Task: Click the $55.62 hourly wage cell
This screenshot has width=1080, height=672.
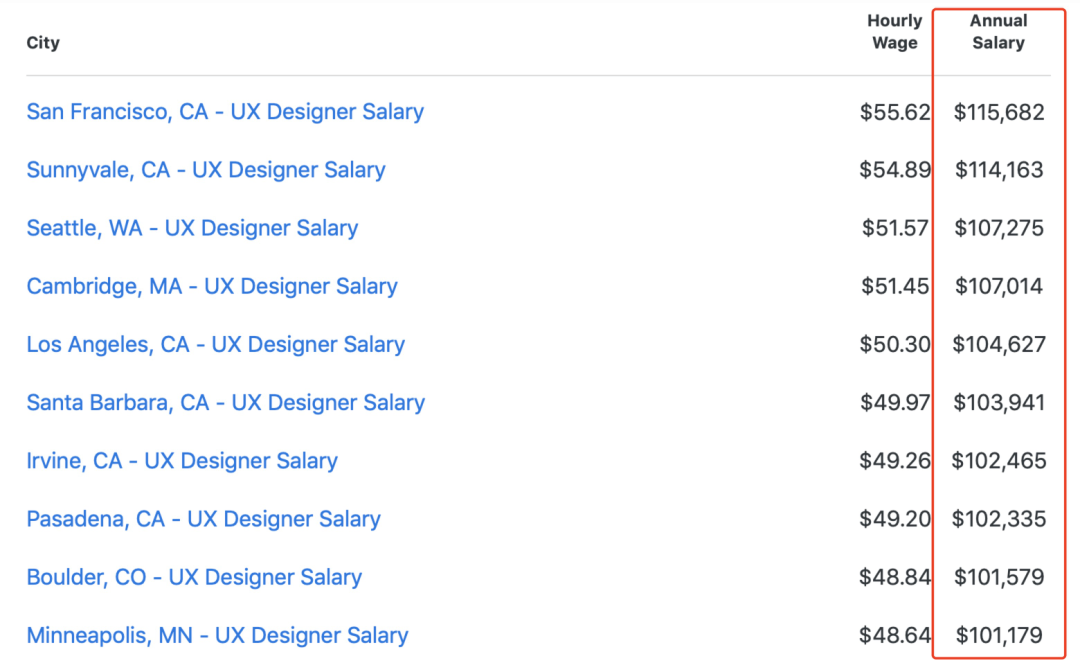Action: (895, 112)
